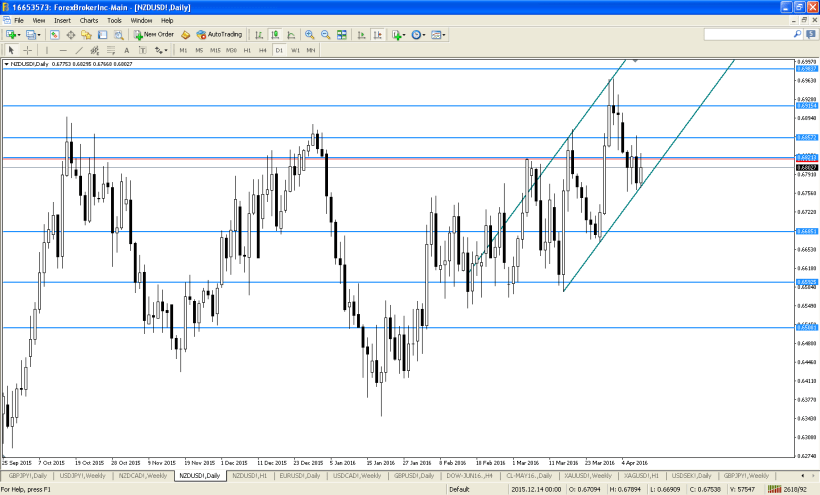This screenshot has height=495, width=820.
Task: Switch chart to M15 timeframe
Action: click(x=215, y=50)
